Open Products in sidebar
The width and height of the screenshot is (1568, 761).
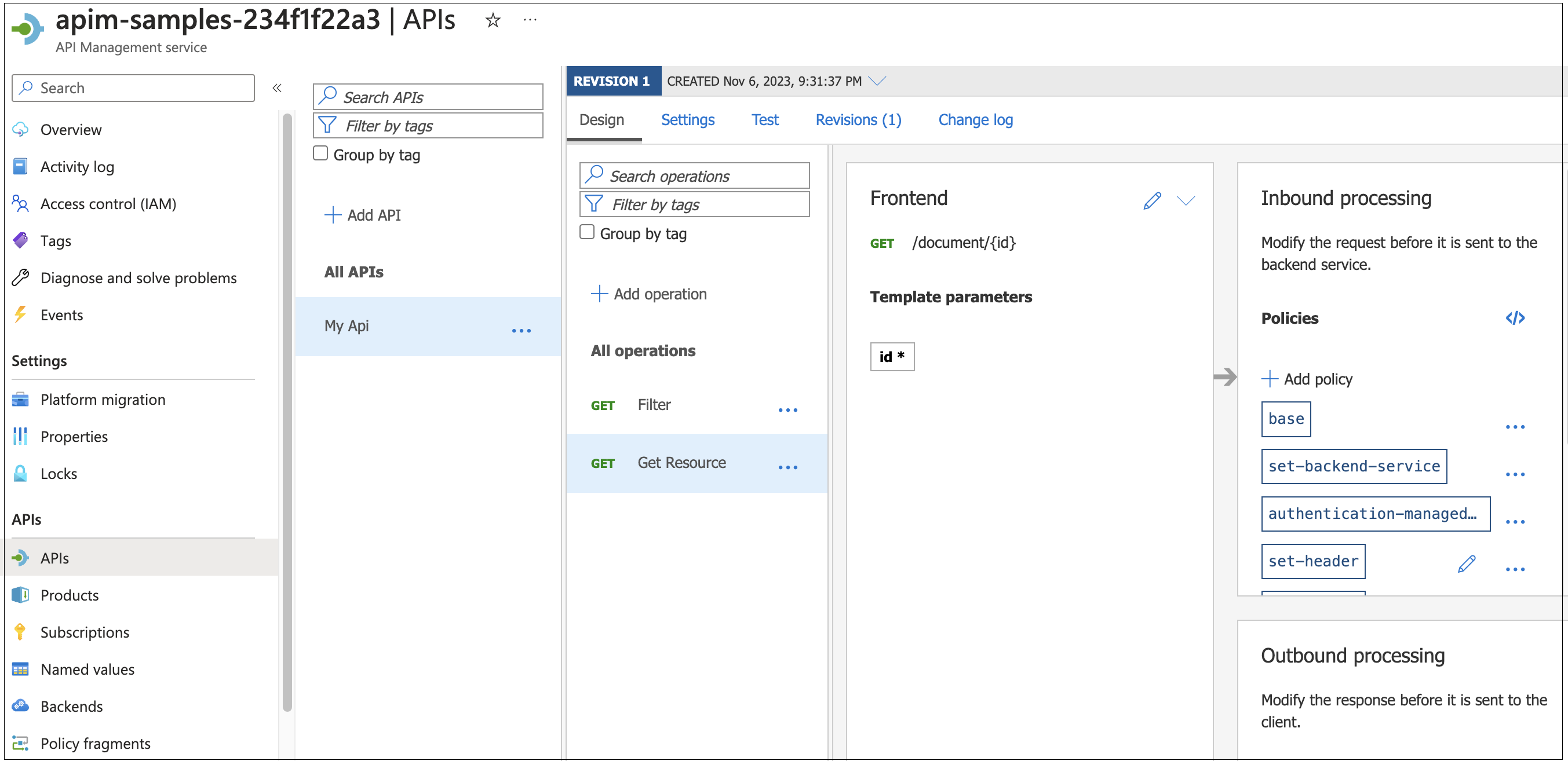(70, 595)
